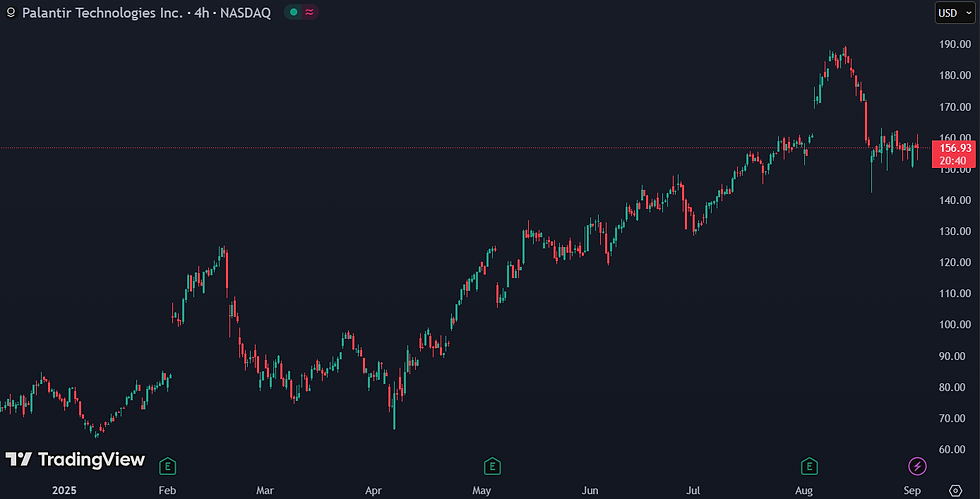
Task: Click the TradingView logo
Action: pyautogui.click(x=75, y=460)
